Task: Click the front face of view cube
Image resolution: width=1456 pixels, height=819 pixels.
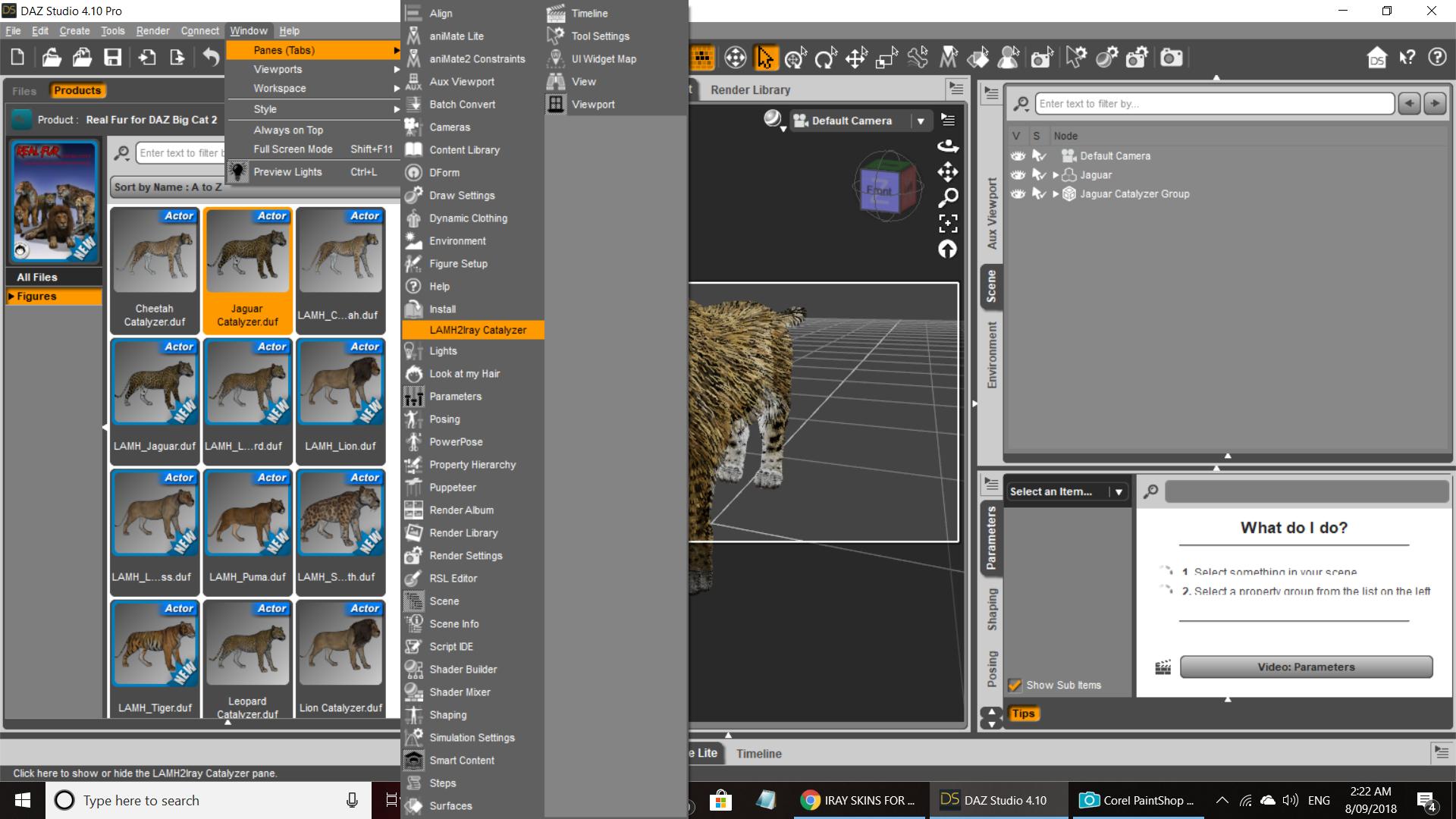Action: [880, 191]
